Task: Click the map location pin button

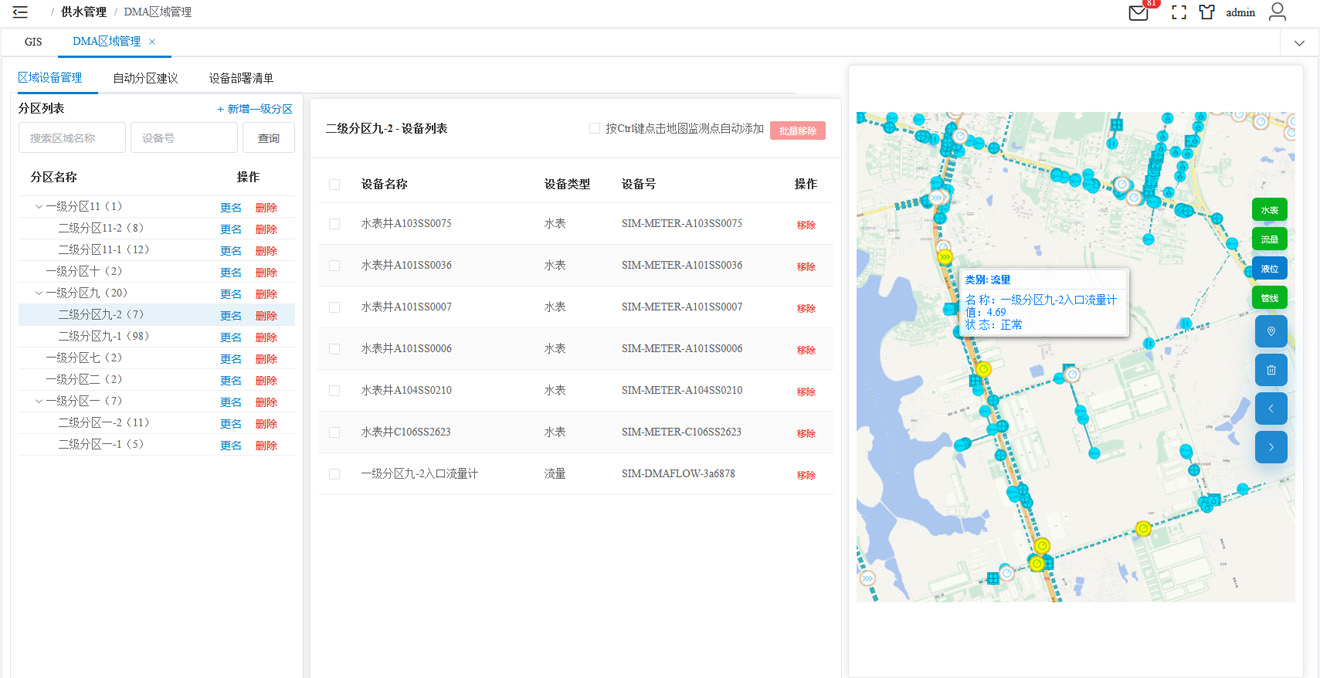Action: click(x=1271, y=331)
